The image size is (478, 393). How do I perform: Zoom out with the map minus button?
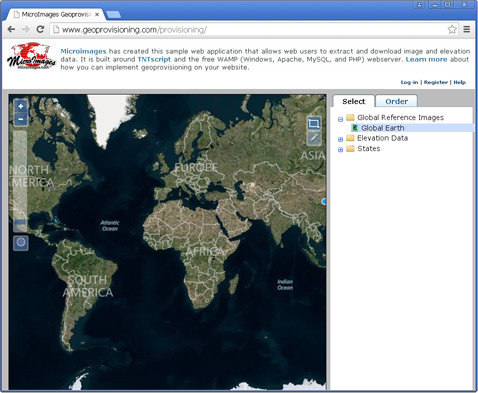pyautogui.click(x=21, y=119)
